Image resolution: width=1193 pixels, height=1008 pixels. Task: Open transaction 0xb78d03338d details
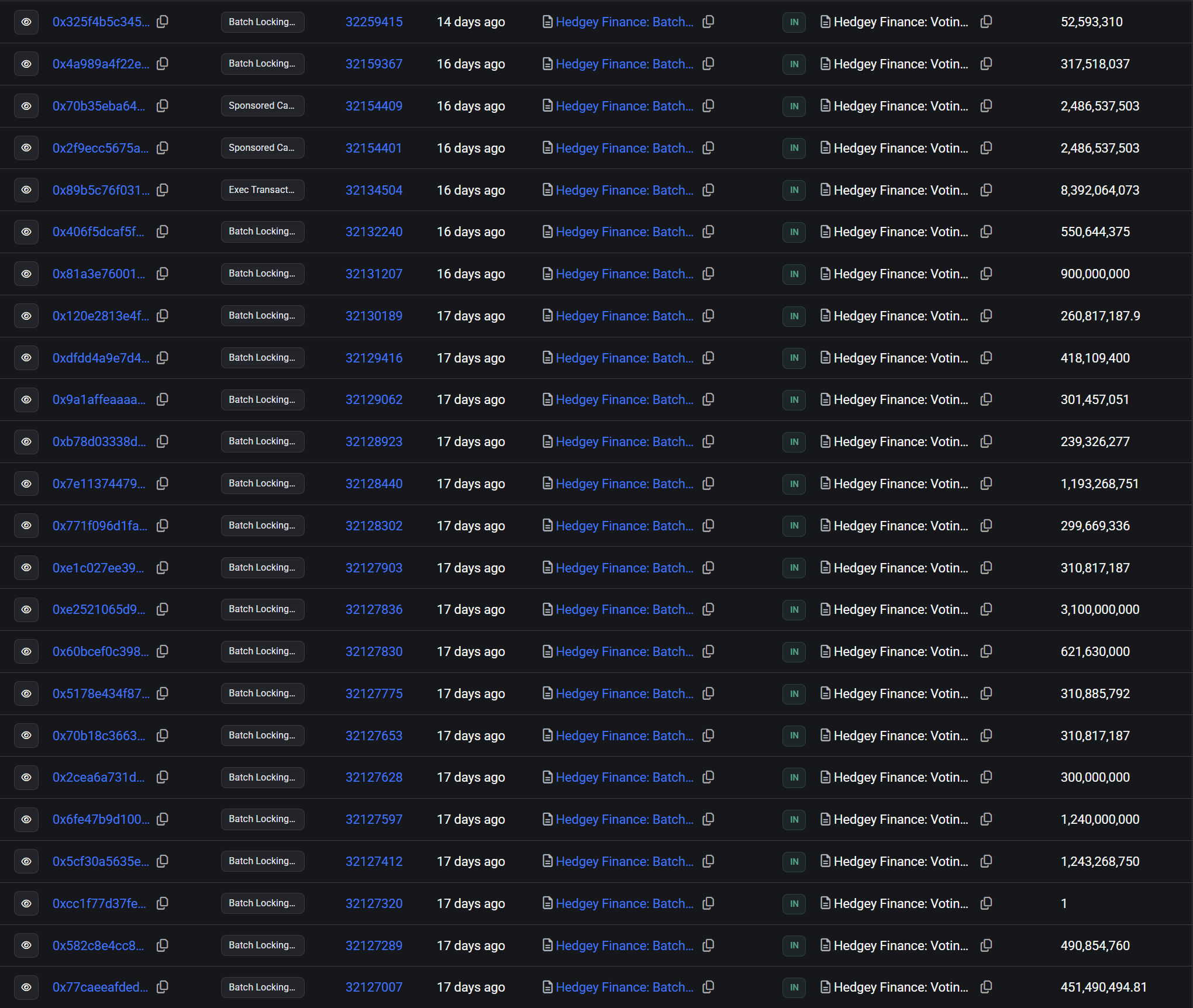point(99,441)
